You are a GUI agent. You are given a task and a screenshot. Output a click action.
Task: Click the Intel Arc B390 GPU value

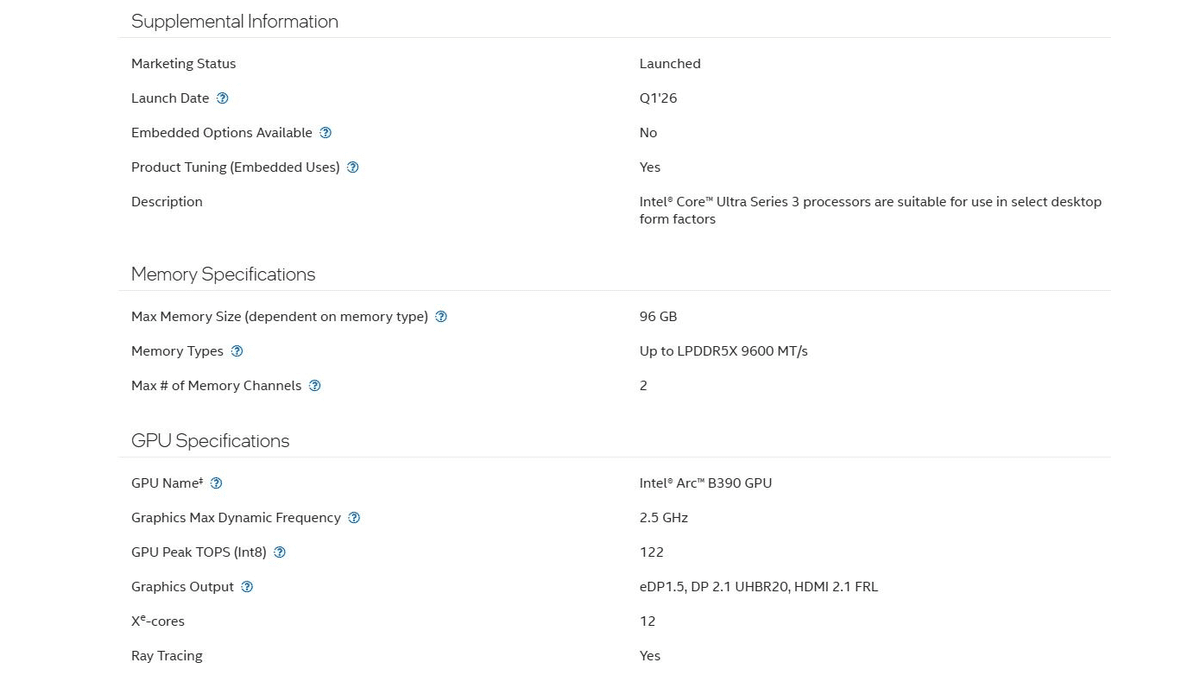tap(705, 483)
